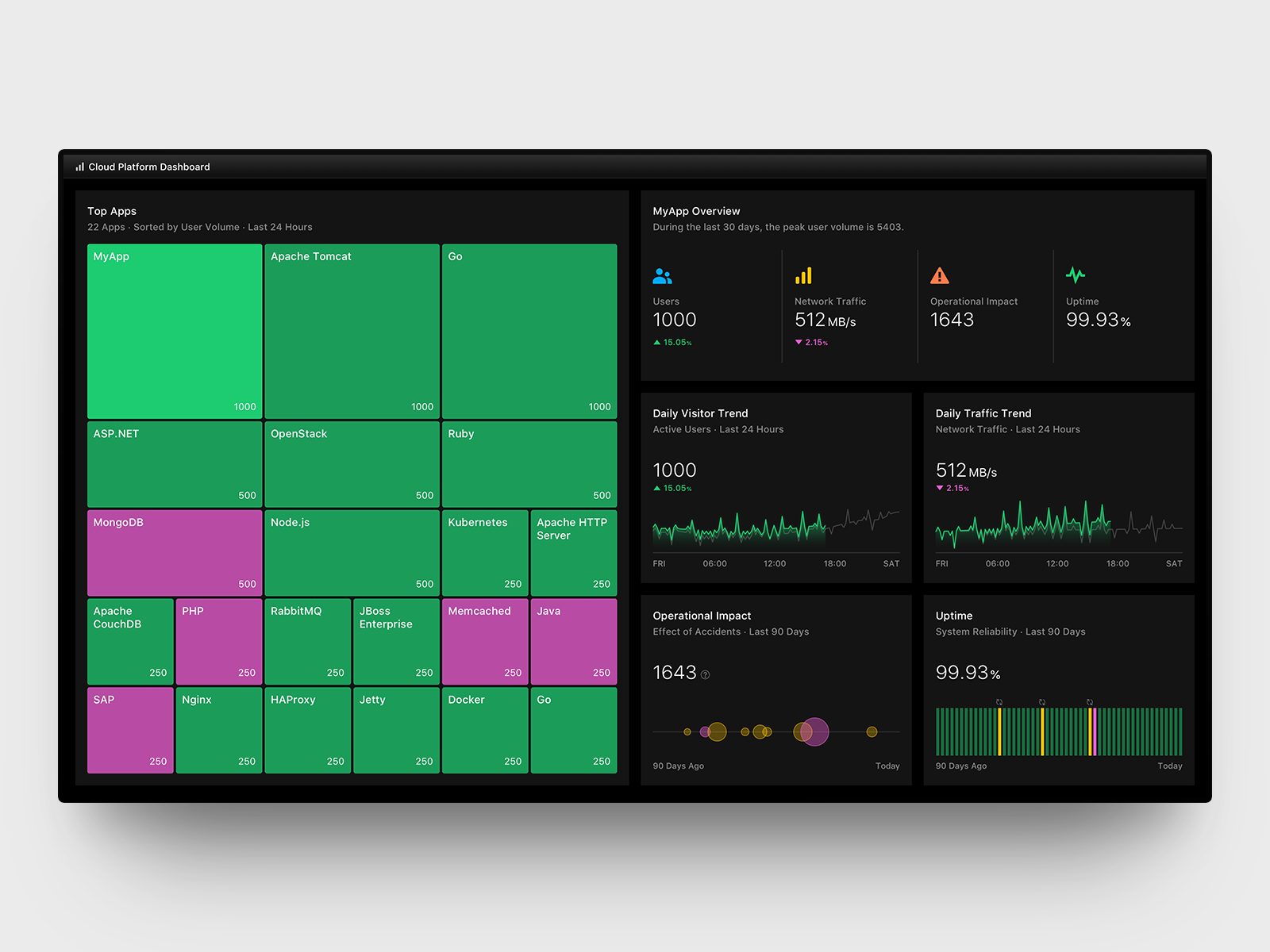Click the 90 Days Ago label under Operational Impact
Viewport: 1270px width, 952px height.
coord(678,766)
